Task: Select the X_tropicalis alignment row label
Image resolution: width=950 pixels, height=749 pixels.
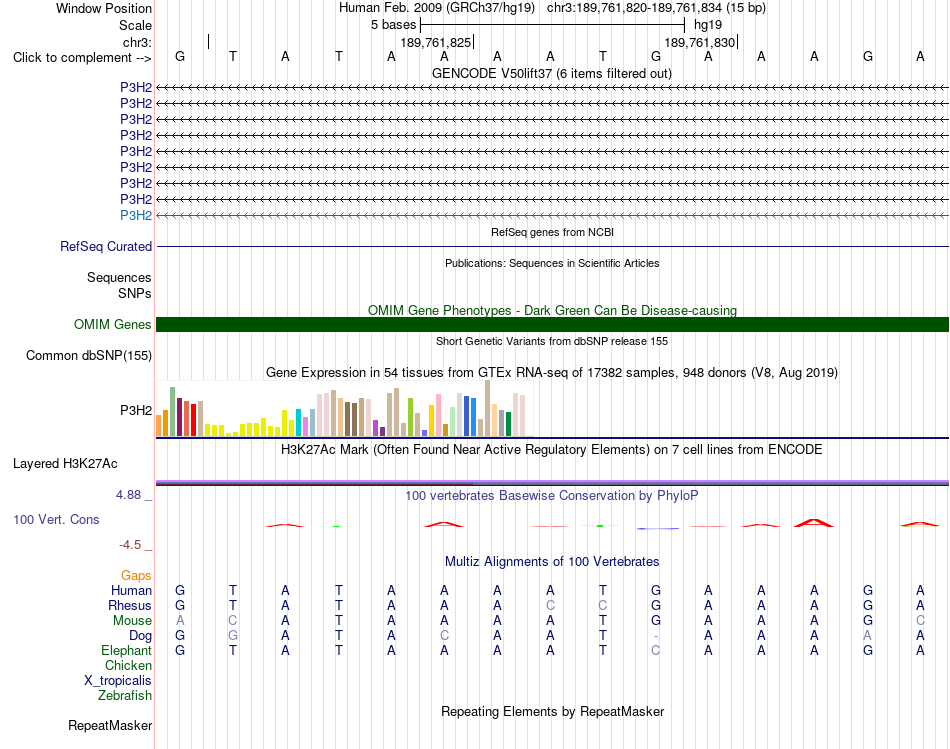Action: click(x=118, y=681)
